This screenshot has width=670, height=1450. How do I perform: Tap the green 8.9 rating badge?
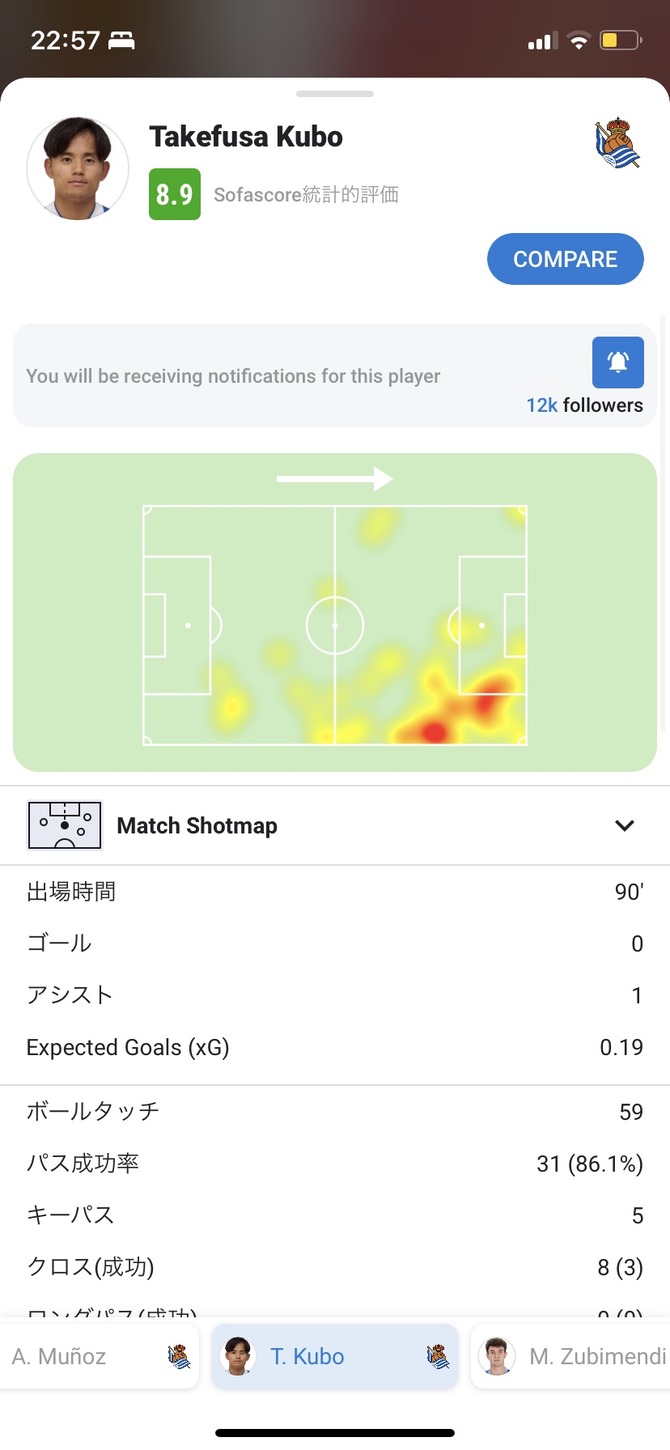coord(174,194)
